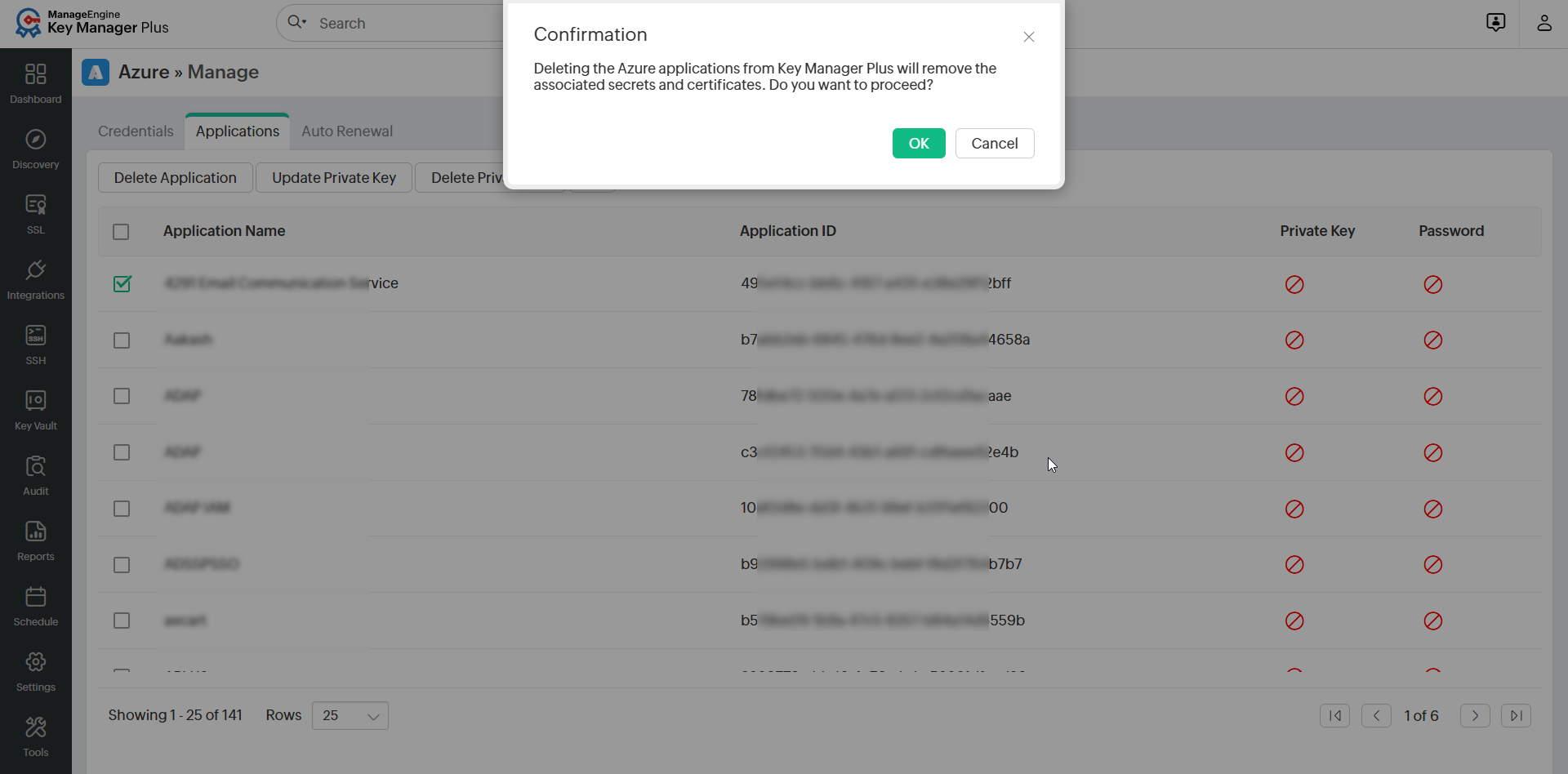The height and width of the screenshot is (774, 1568).
Task: Open the Dashboard from the sidebar
Action: point(35,82)
